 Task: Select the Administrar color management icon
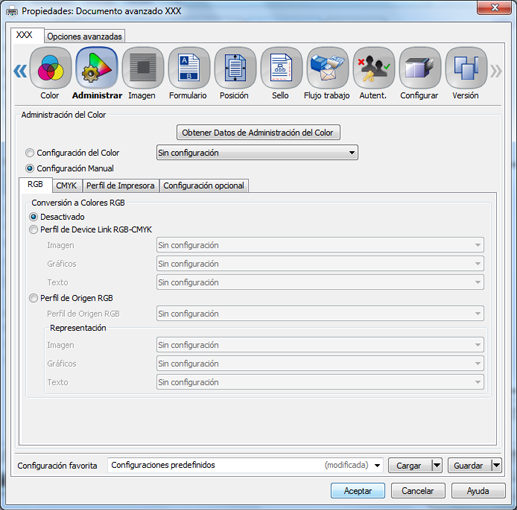97,68
